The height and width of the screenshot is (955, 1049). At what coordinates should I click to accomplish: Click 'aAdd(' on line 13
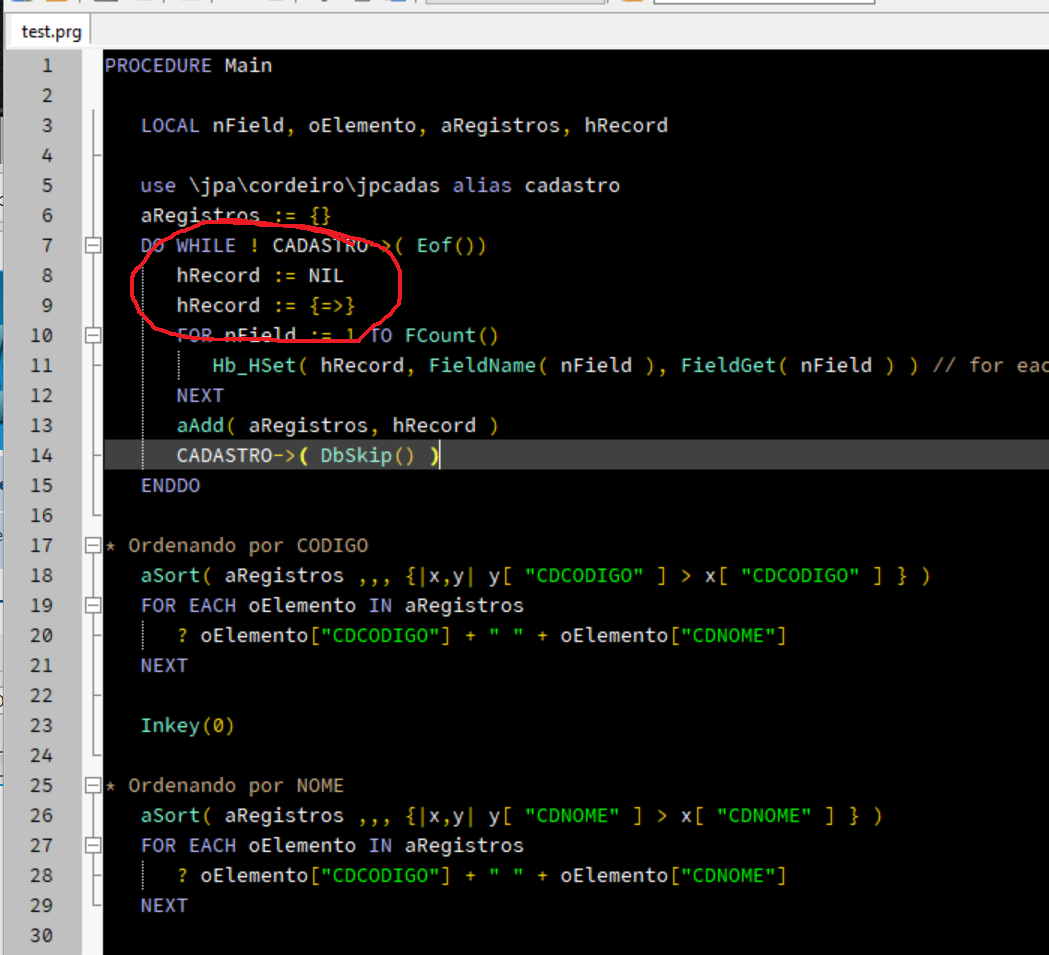[206, 426]
